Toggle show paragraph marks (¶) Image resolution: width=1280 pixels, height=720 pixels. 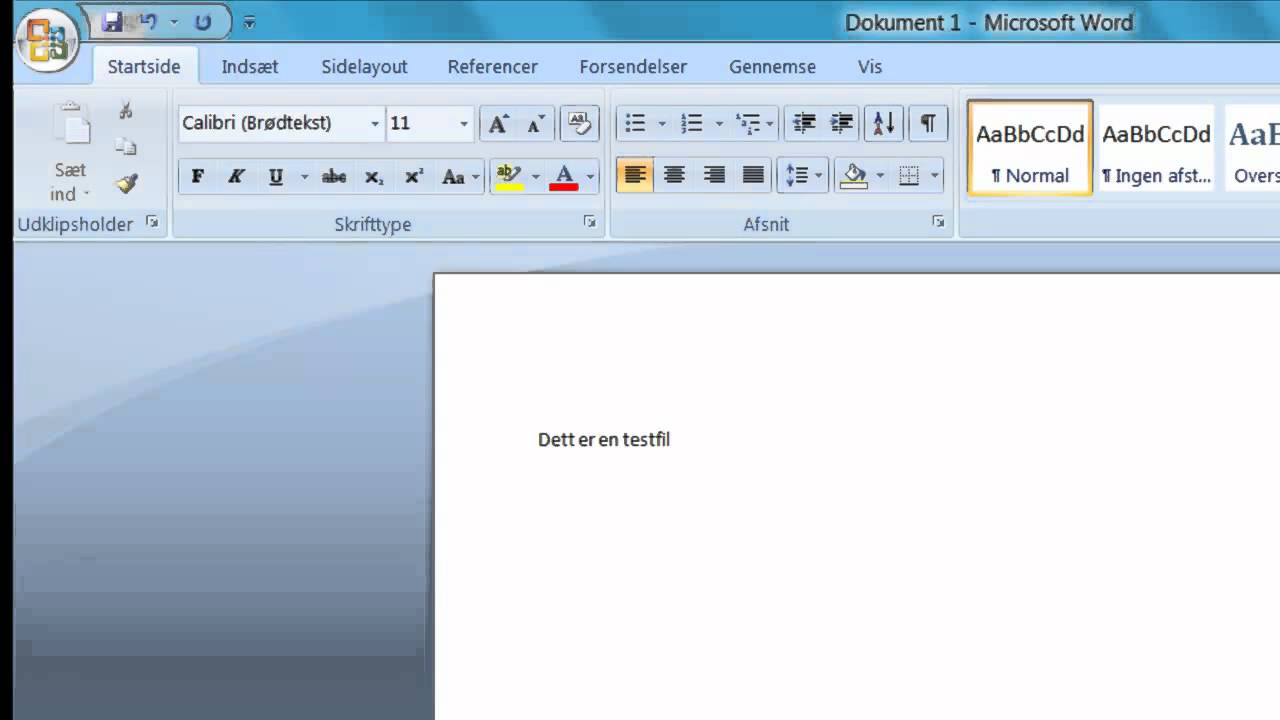click(x=929, y=123)
